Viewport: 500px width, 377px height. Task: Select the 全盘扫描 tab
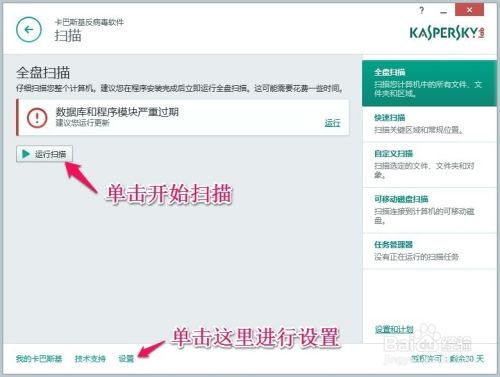[429, 83]
